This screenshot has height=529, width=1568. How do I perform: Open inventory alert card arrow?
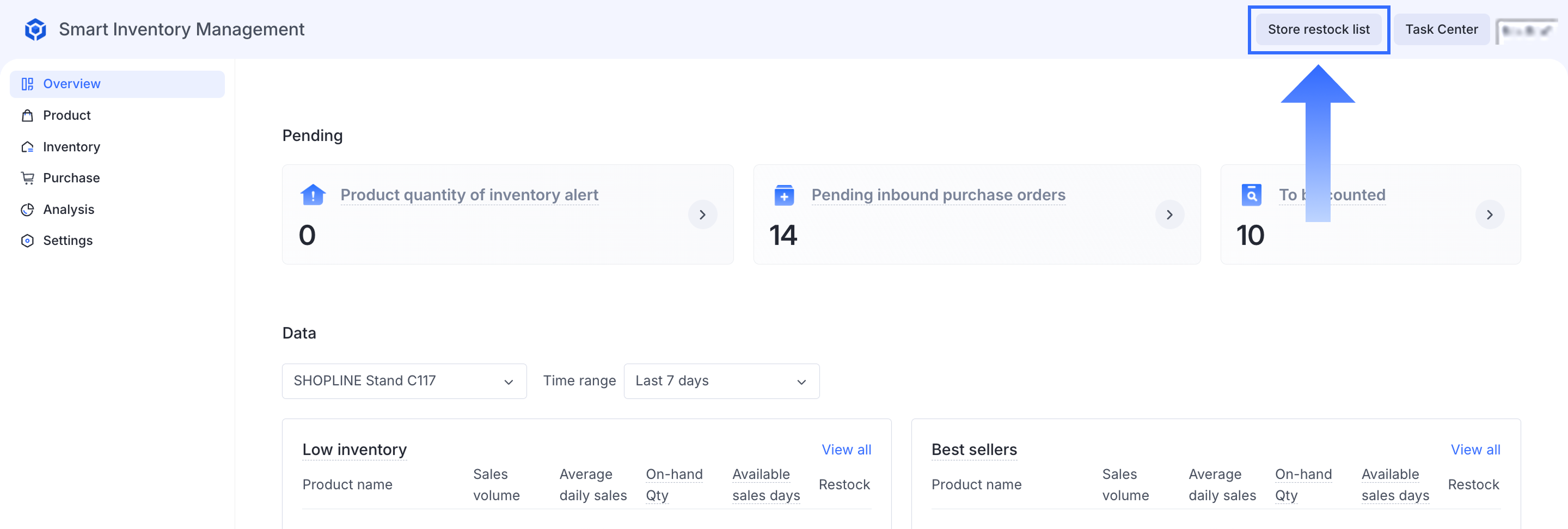coord(702,214)
